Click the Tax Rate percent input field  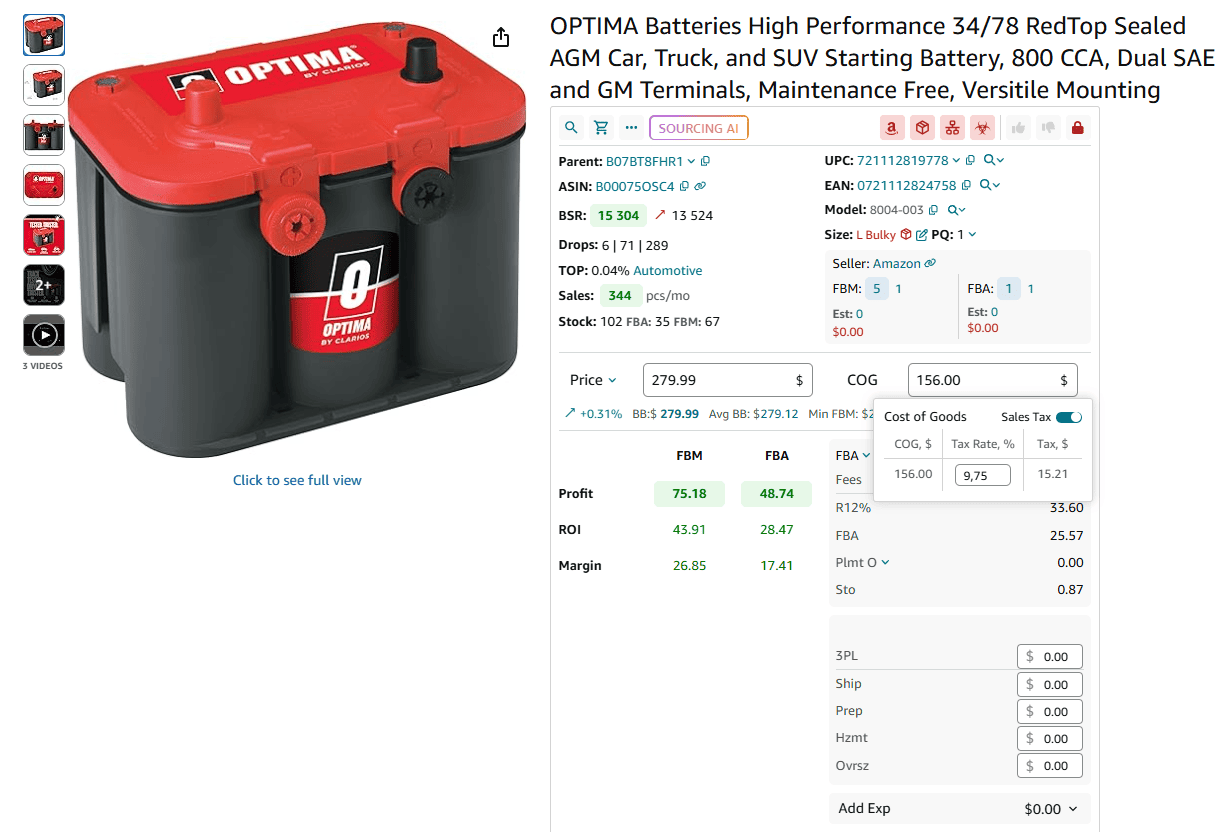[982, 475]
